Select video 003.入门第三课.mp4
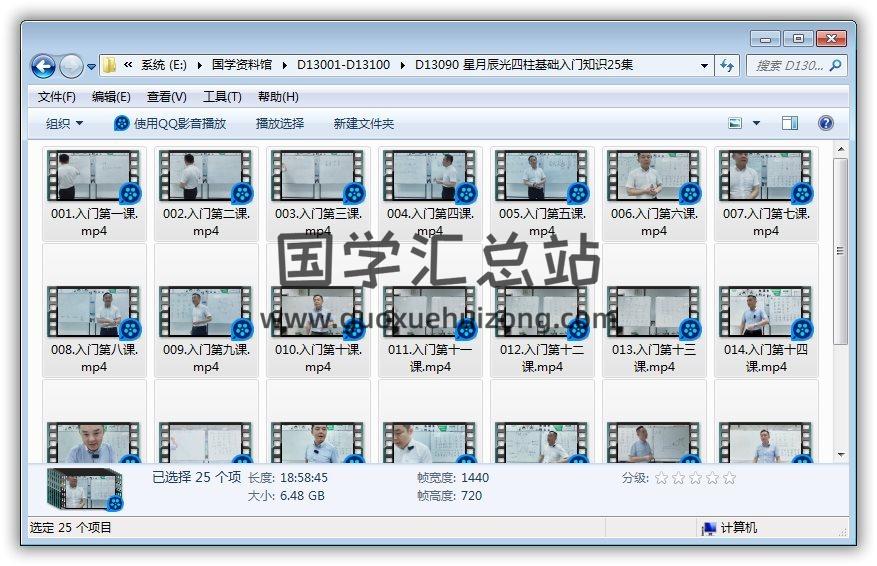 pos(318,194)
